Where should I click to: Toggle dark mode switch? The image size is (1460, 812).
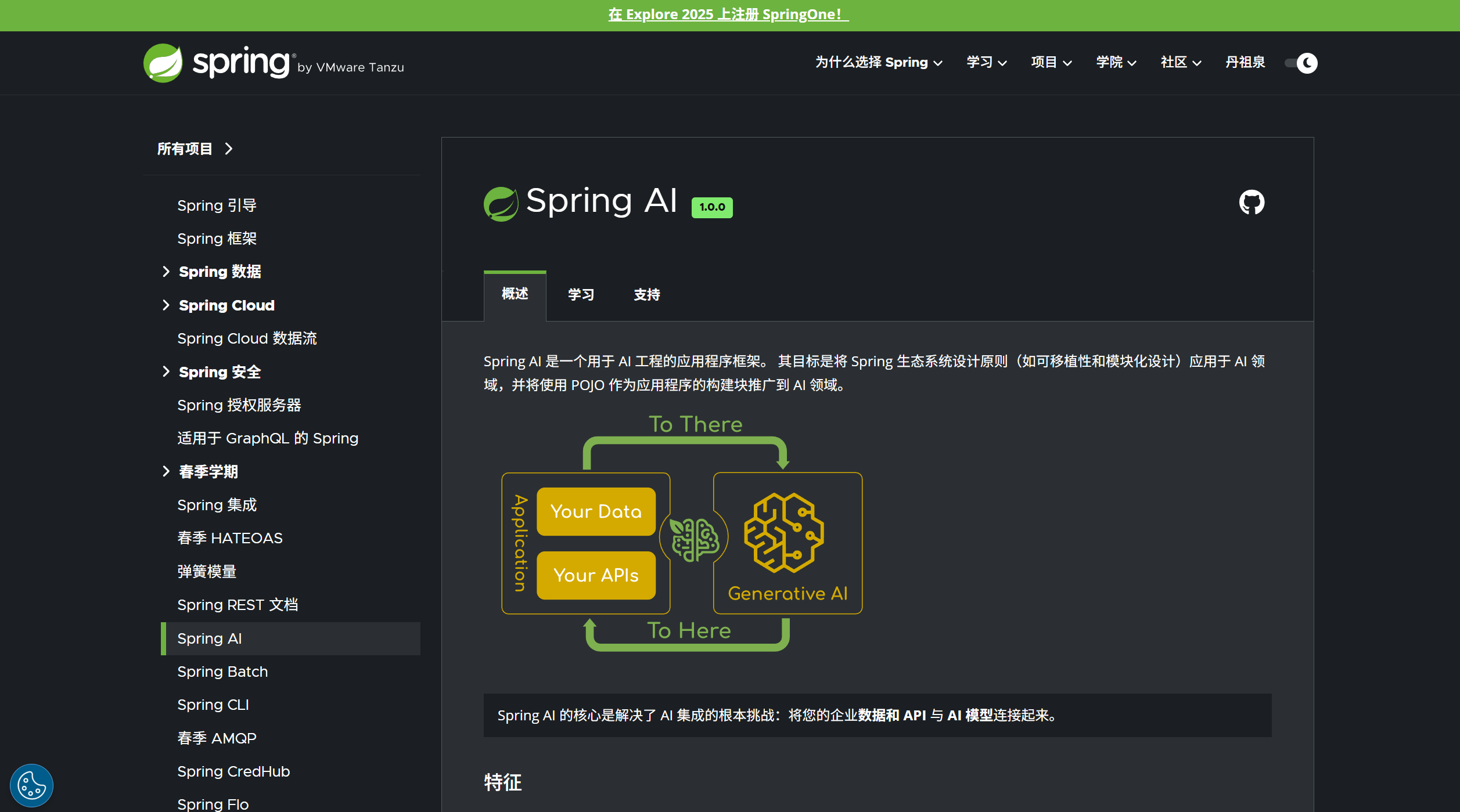point(1301,63)
